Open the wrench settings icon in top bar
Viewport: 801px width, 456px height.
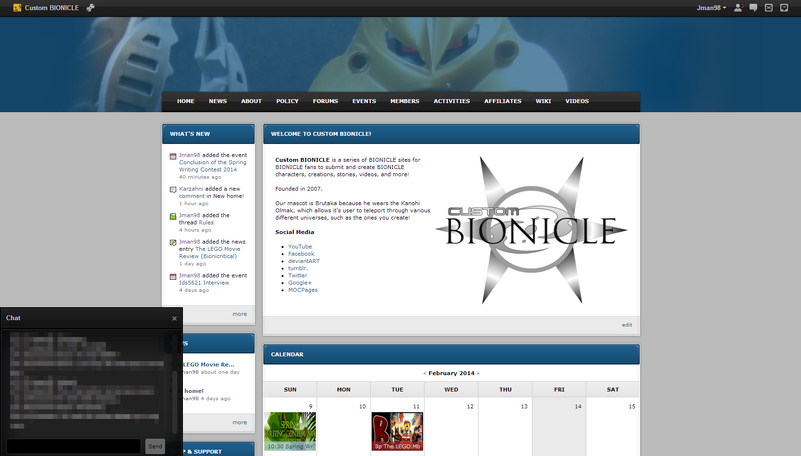click(x=90, y=8)
